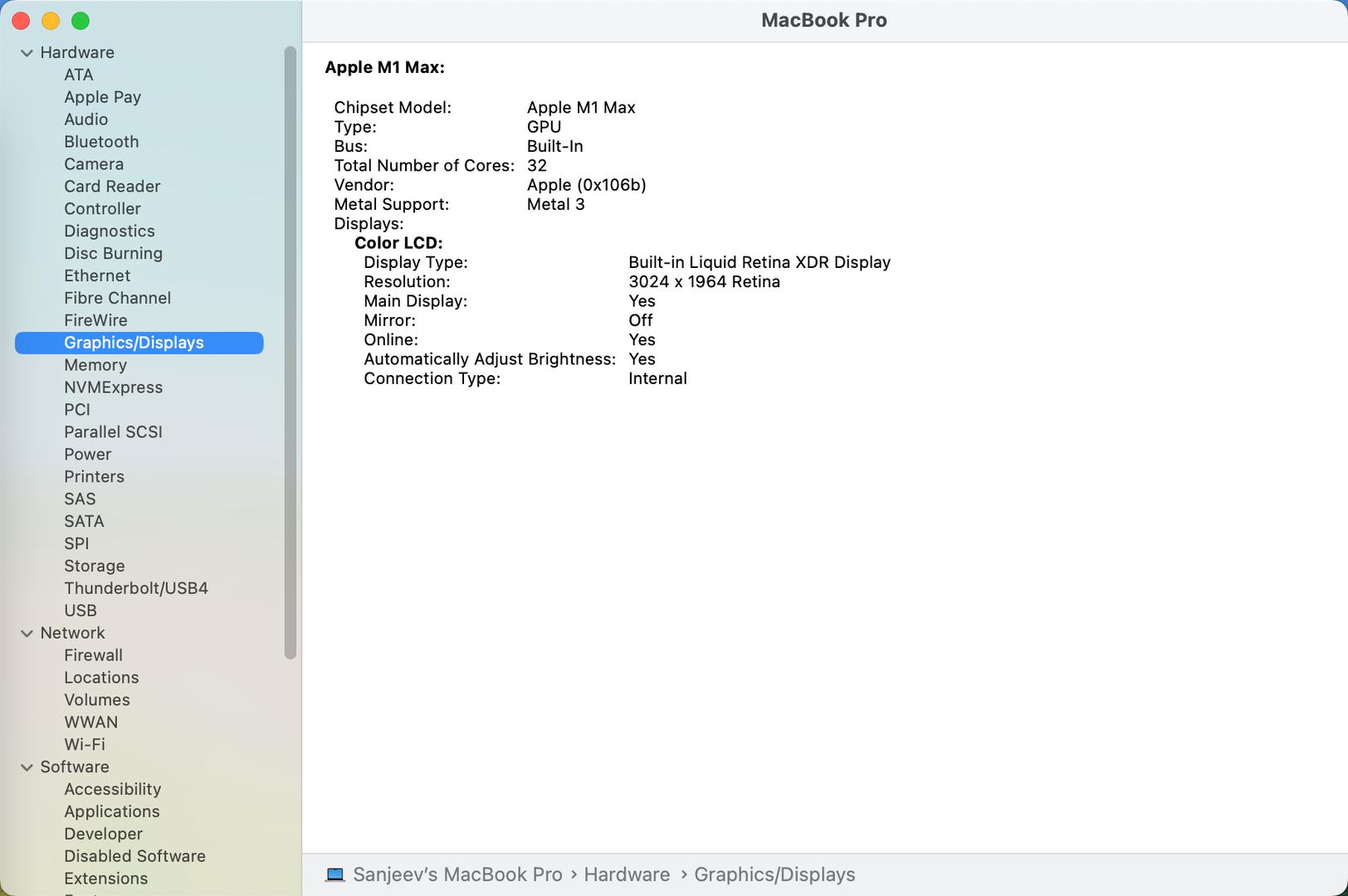Open Volumes under Network
This screenshot has width=1348, height=896.
[x=97, y=701]
